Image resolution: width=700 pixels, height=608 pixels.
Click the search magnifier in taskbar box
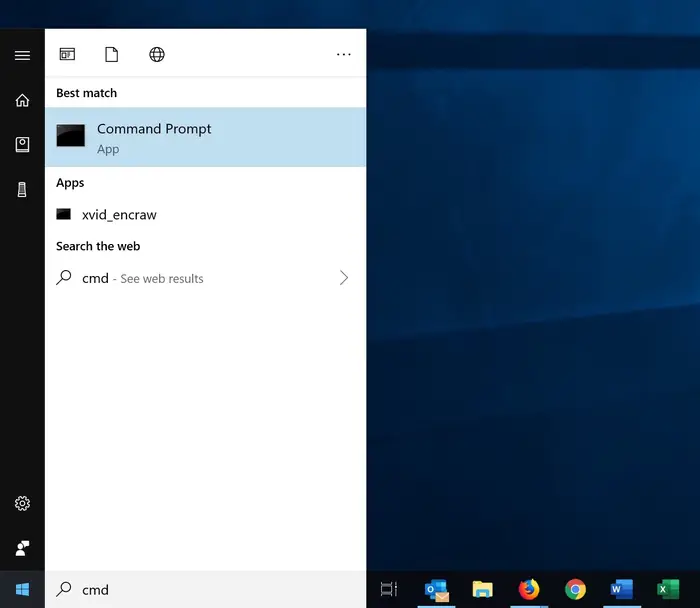pyautogui.click(x=64, y=589)
